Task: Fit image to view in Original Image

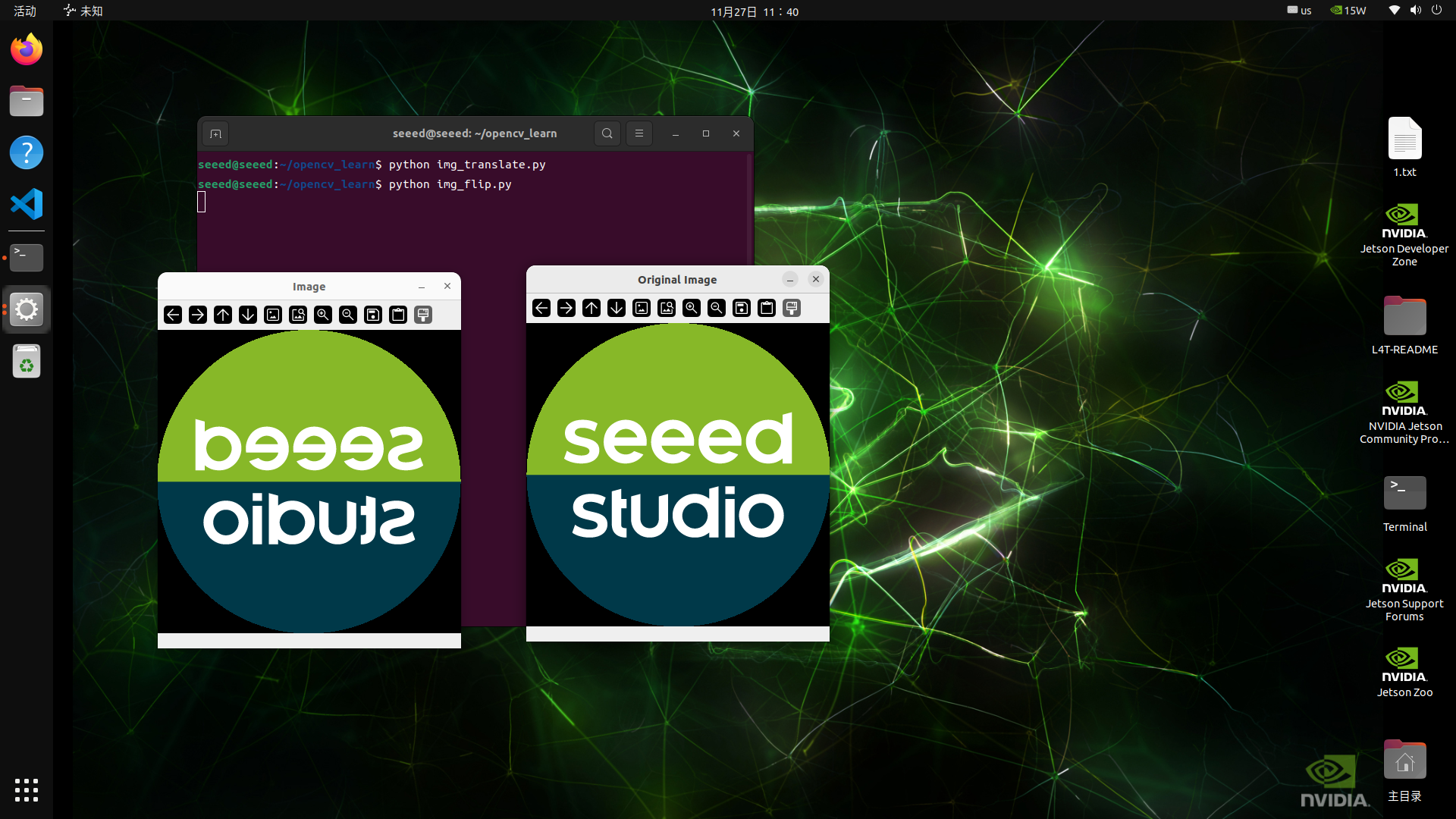Action: point(667,308)
